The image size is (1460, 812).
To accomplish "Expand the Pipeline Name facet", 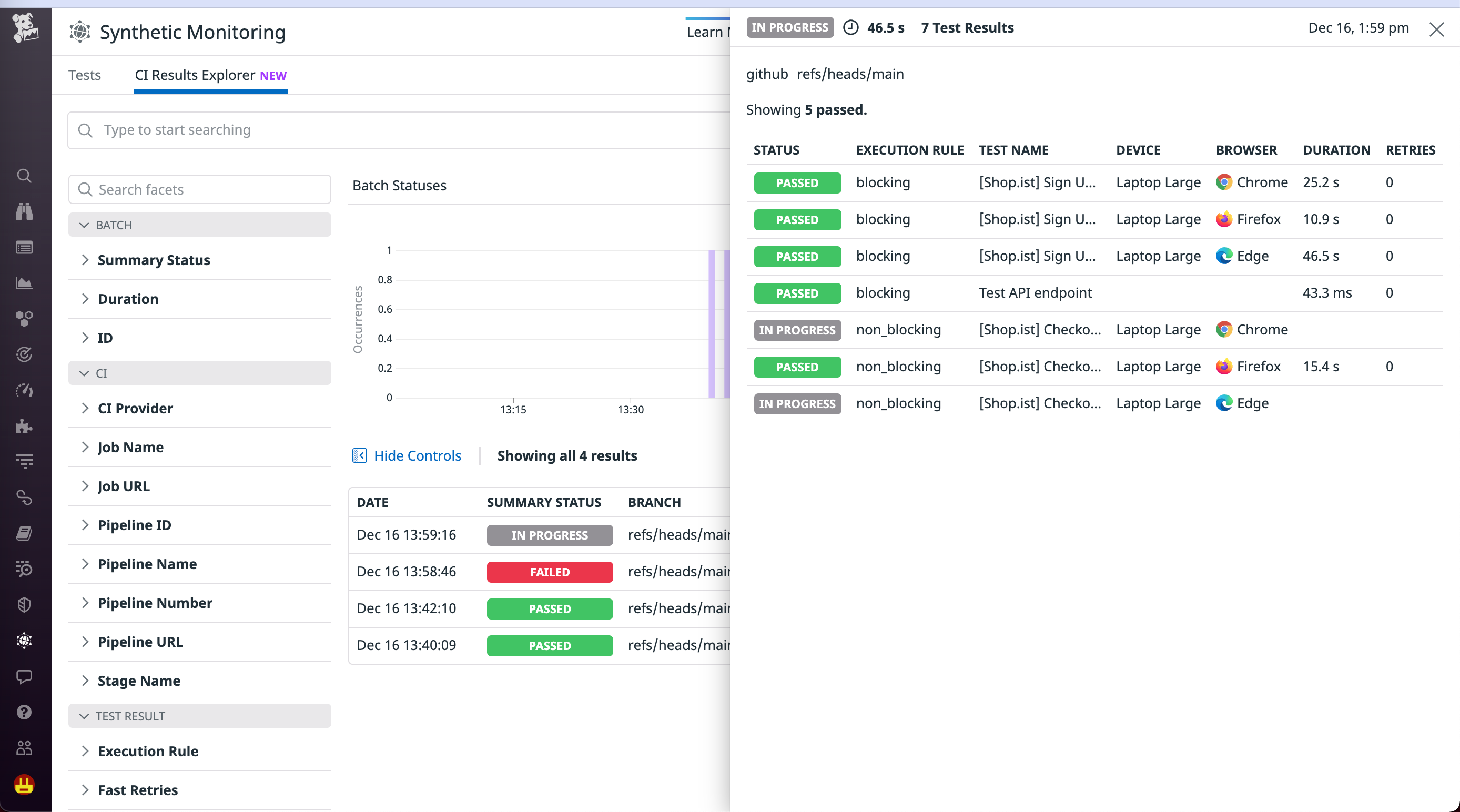I will (x=147, y=564).
